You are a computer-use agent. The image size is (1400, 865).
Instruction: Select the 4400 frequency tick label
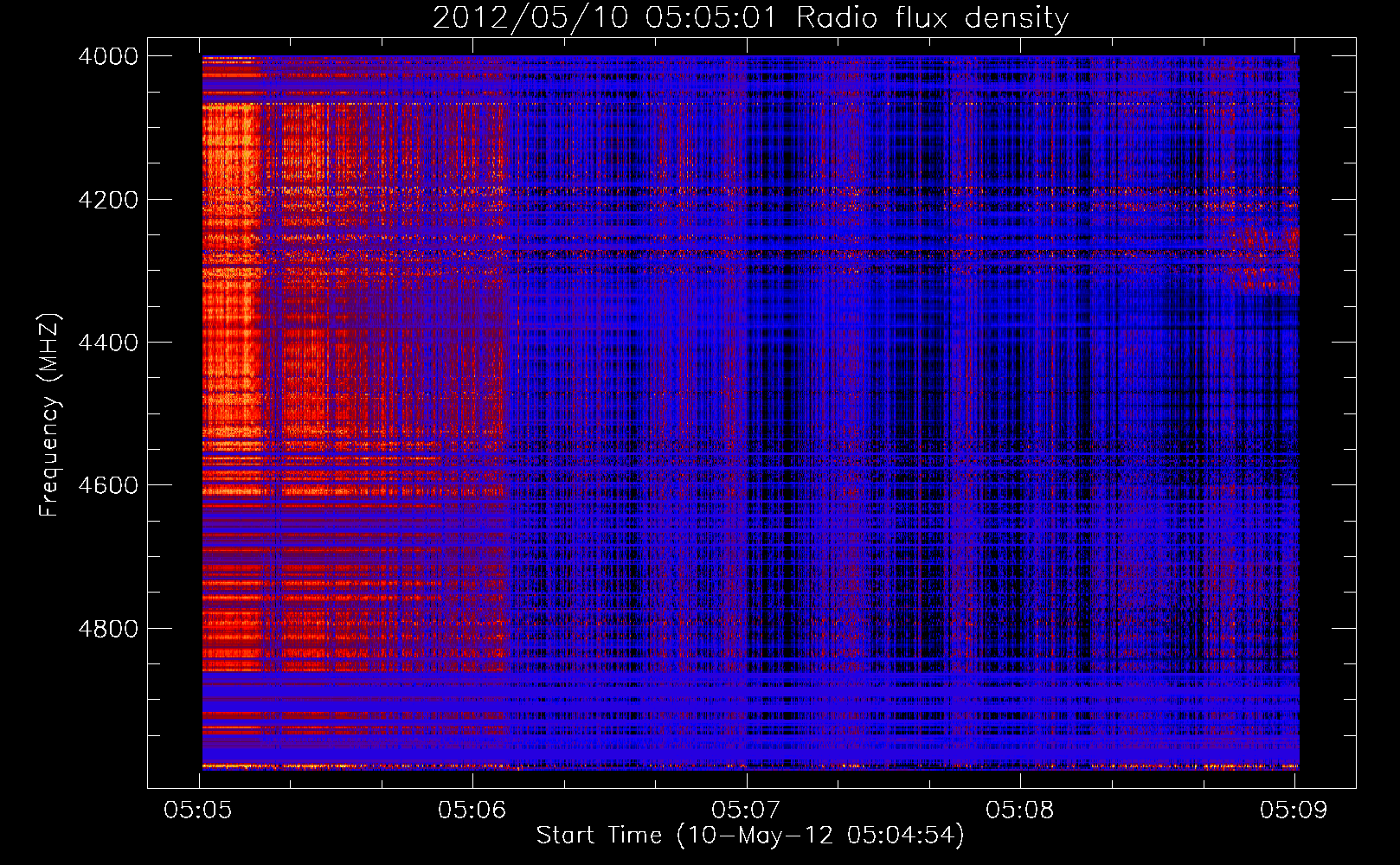108,343
